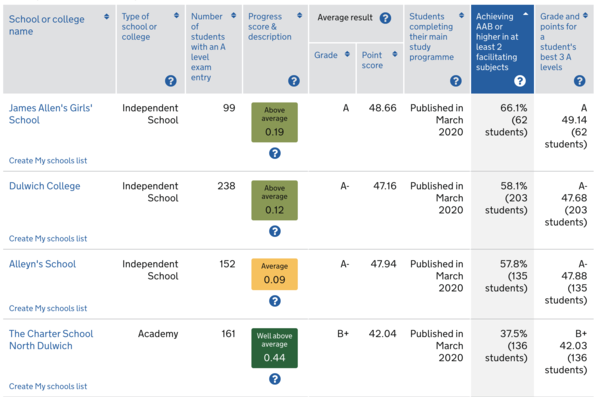Image resolution: width=600 pixels, height=397 pixels.
Task: Create My schools list under The Charter School
Action: 48,386
